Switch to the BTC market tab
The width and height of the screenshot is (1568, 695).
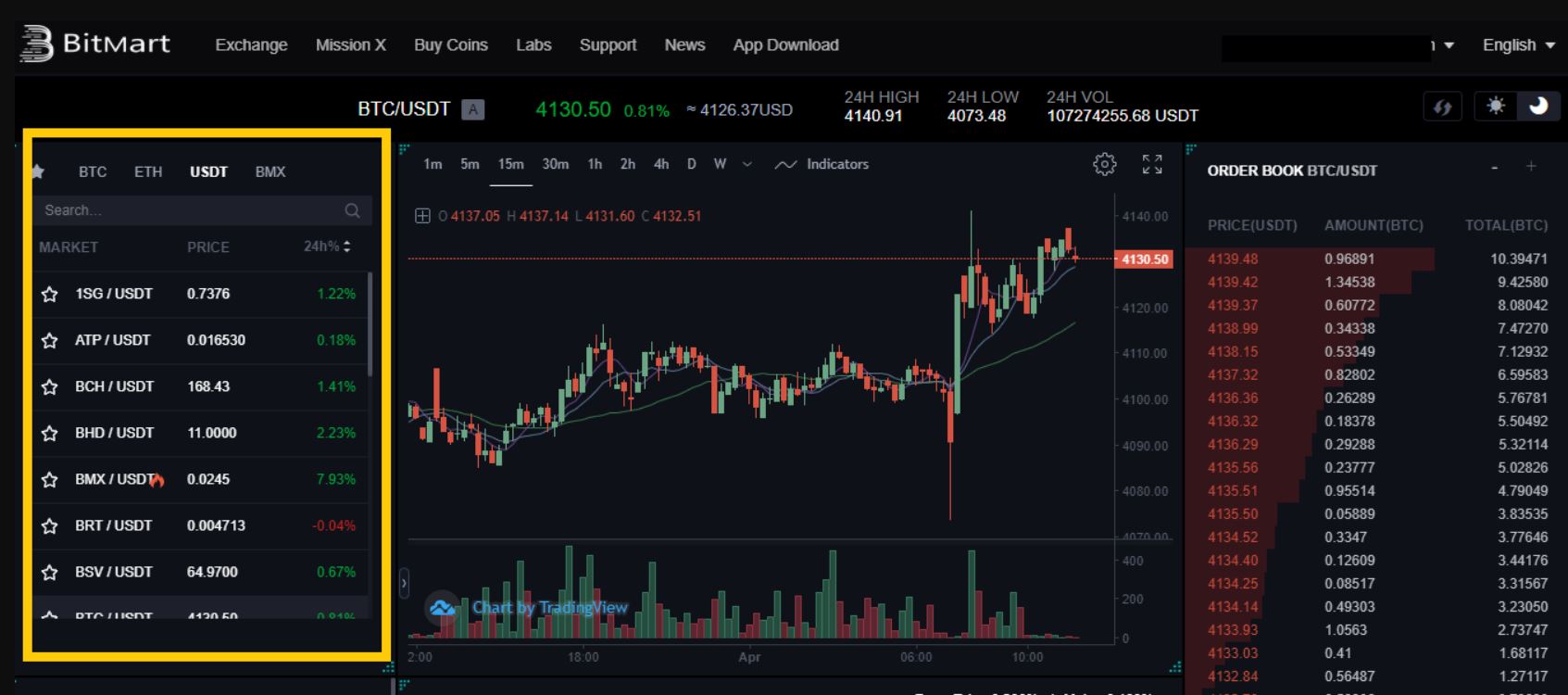93,171
